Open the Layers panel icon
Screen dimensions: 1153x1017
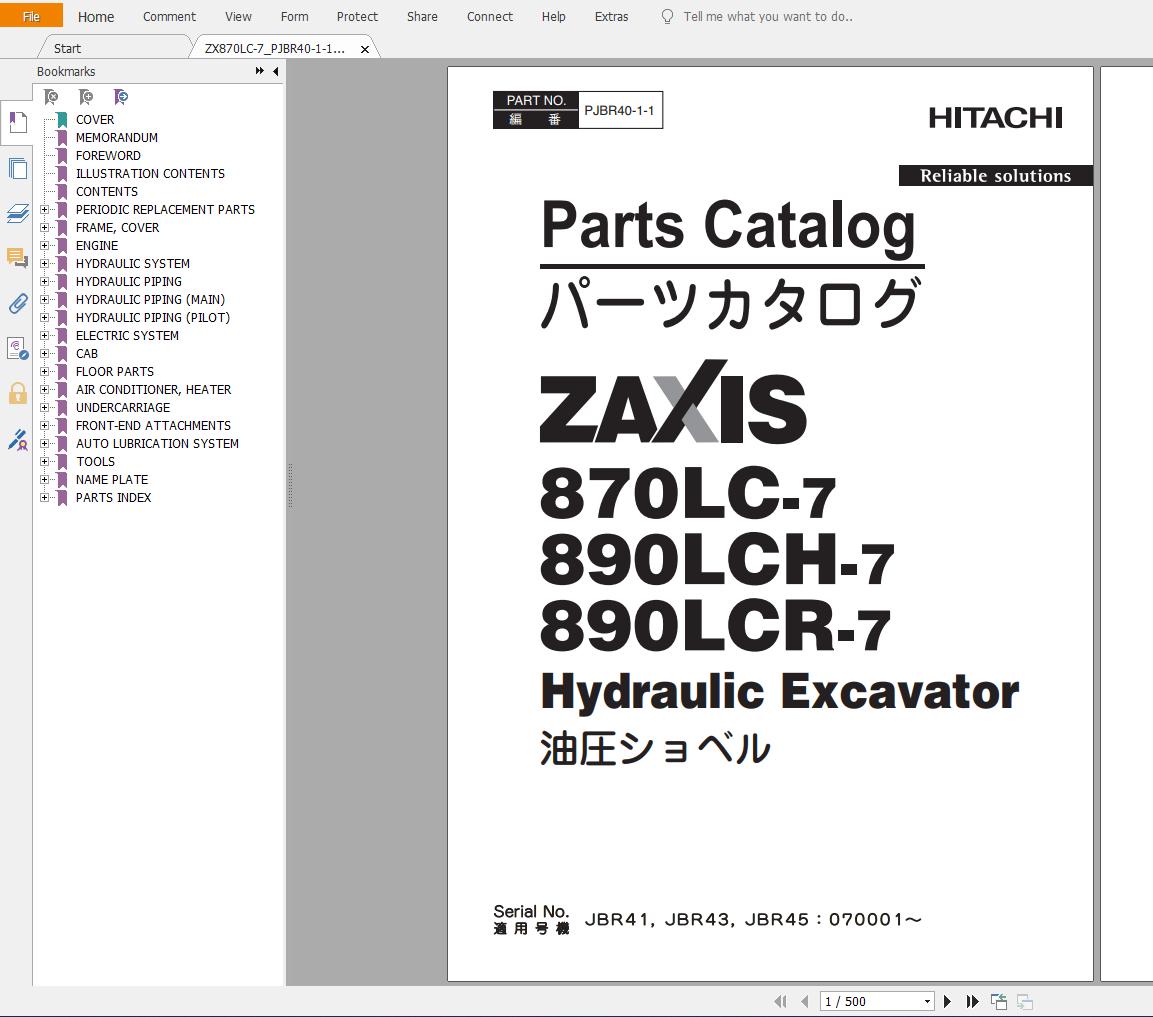(18, 213)
